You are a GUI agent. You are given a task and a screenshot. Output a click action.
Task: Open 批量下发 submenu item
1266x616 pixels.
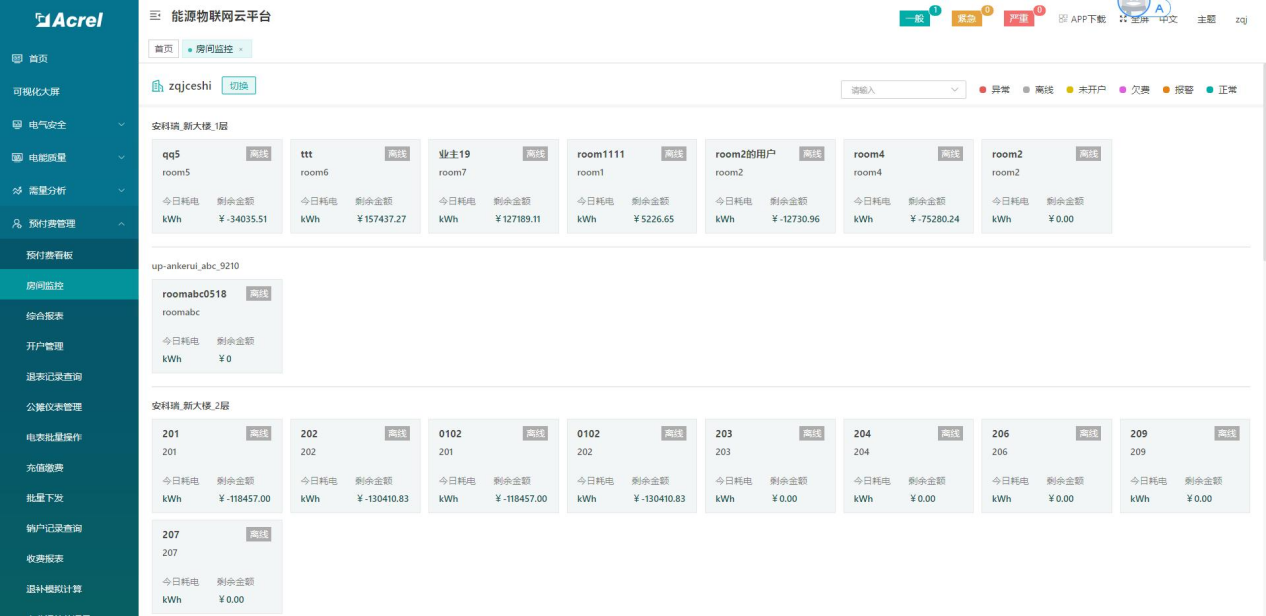click(69, 498)
